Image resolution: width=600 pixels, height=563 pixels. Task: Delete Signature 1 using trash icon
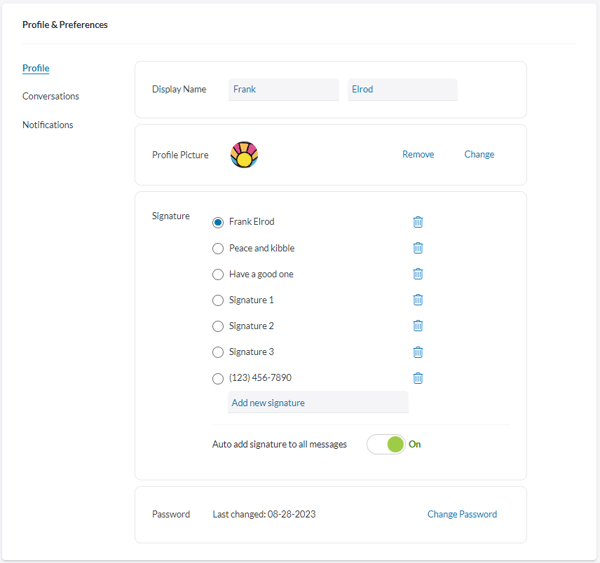[x=418, y=300]
